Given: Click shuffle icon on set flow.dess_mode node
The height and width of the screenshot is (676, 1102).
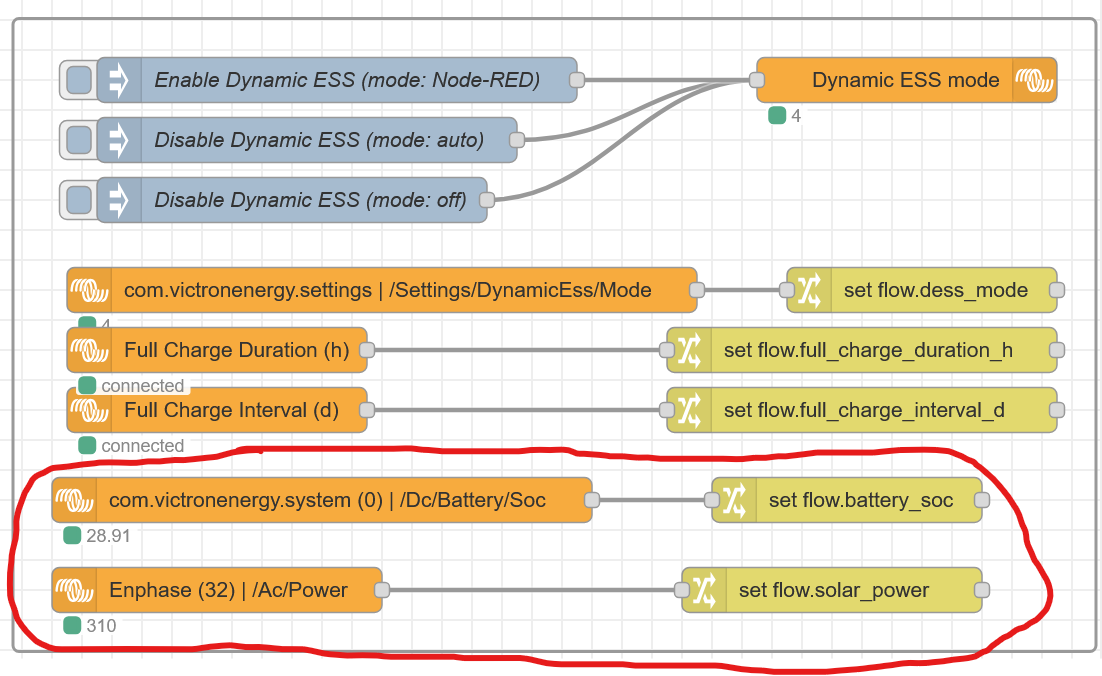Looking at the screenshot, I should [x=809, y=290].
